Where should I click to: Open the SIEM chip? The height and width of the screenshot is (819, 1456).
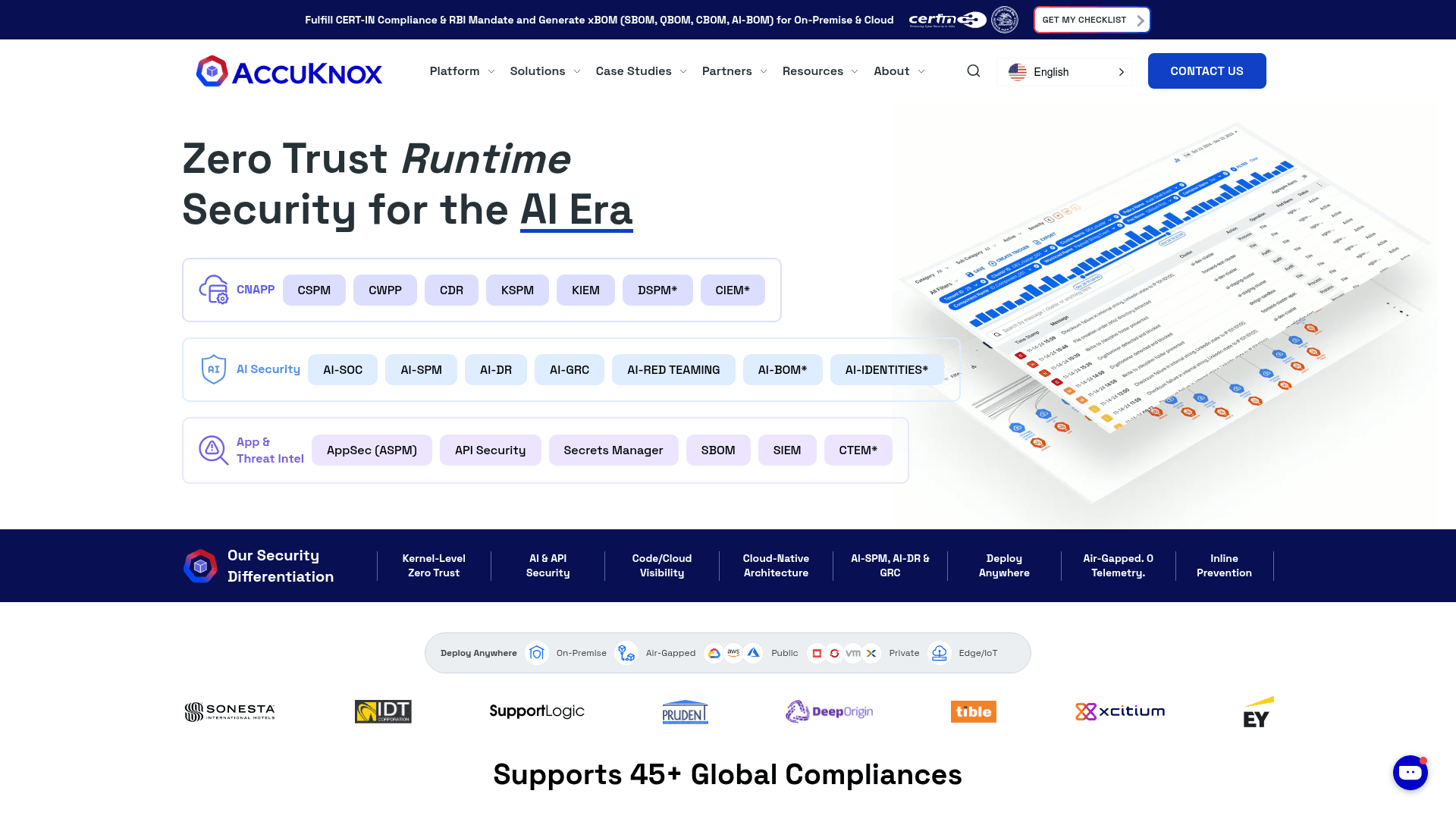click(787, 450)
